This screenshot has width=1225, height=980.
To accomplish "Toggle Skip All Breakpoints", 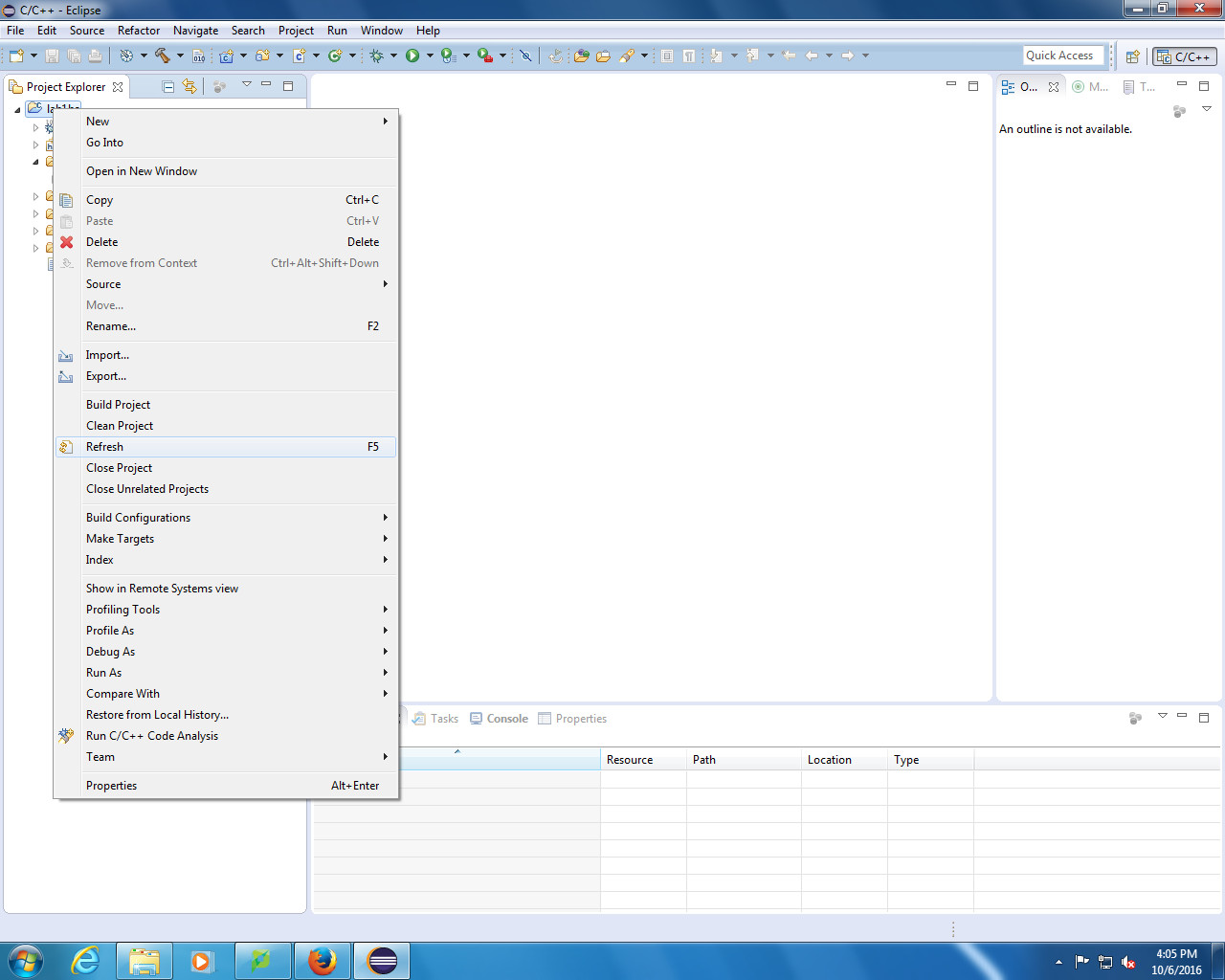I will click(x=525, y=56).
